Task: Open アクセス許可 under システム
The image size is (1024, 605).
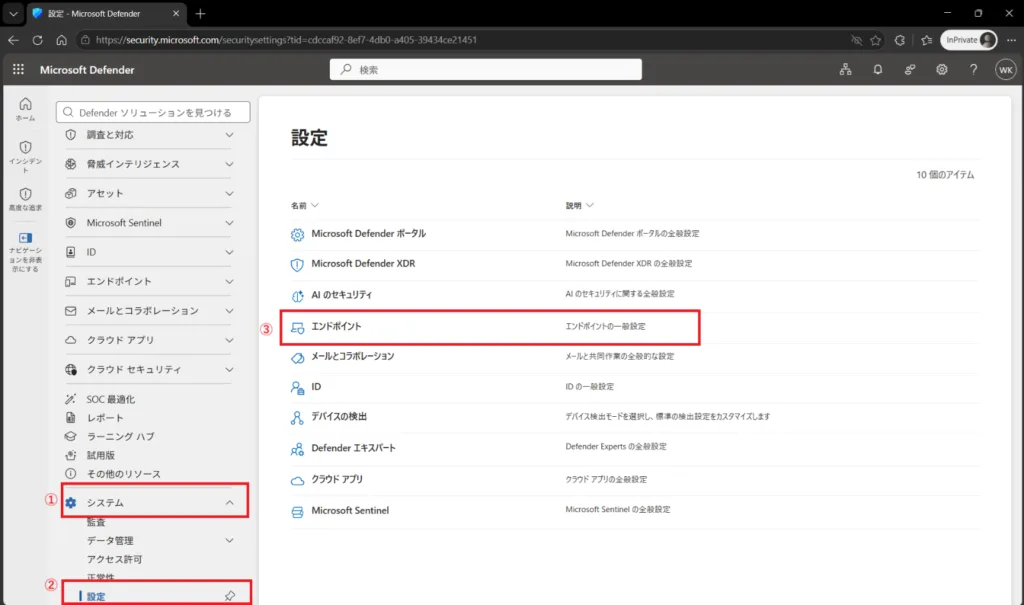Action: click(x=114, y=559)
